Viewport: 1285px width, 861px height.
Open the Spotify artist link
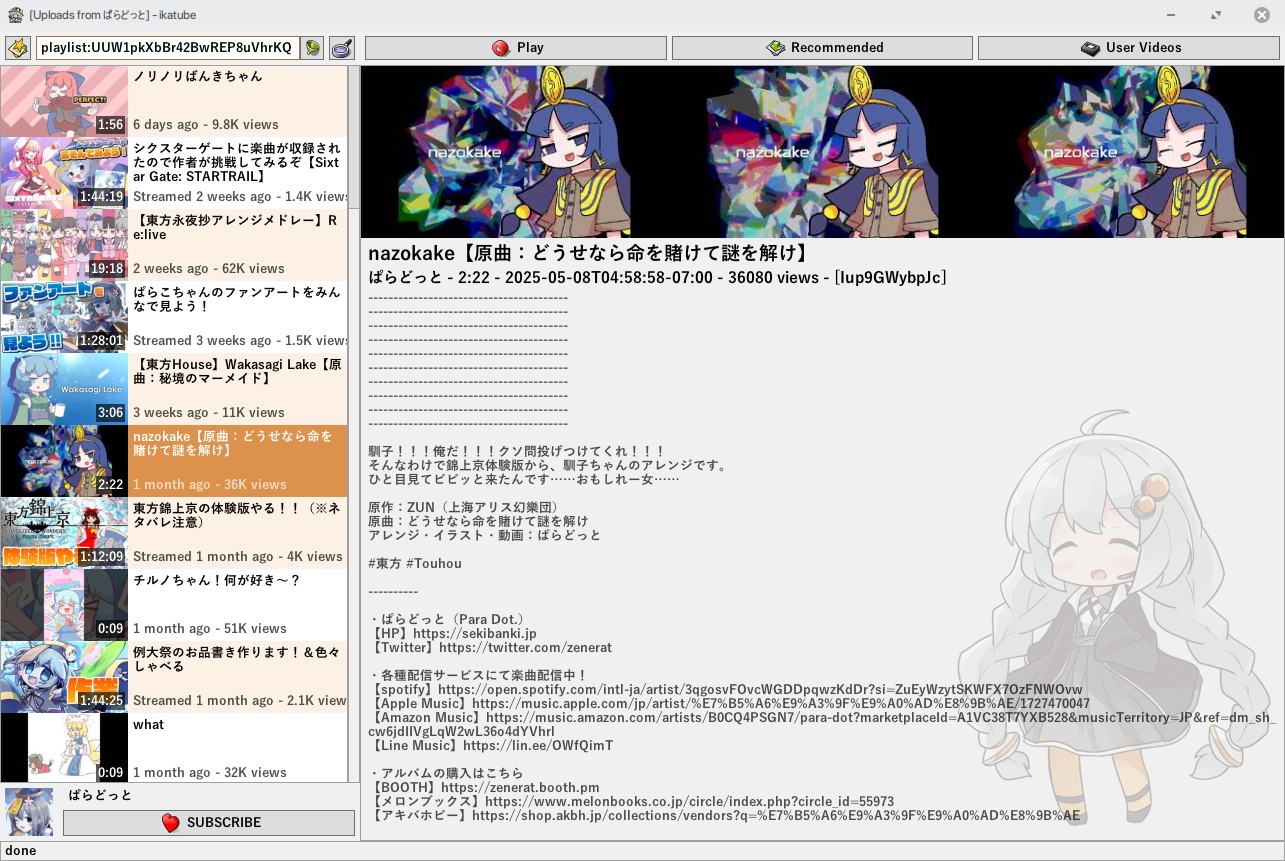[x=760, y=690]
